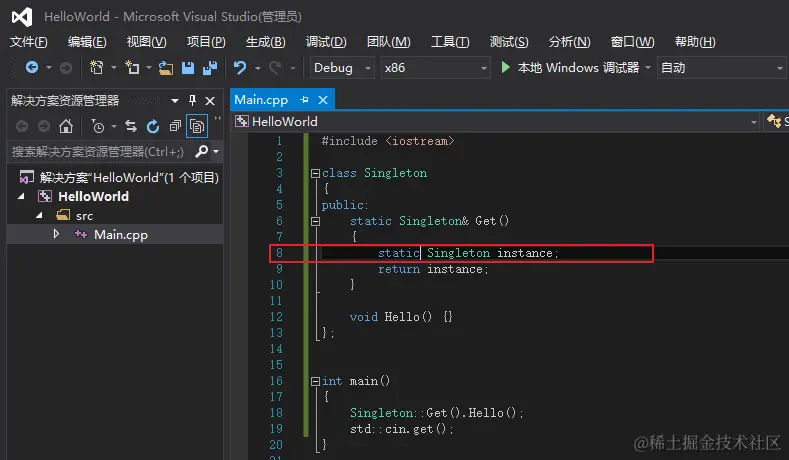The width and height of the screenshot is (789, 460).
Task: Click the Redo toolbar arrow
Action: click(275, 67)
